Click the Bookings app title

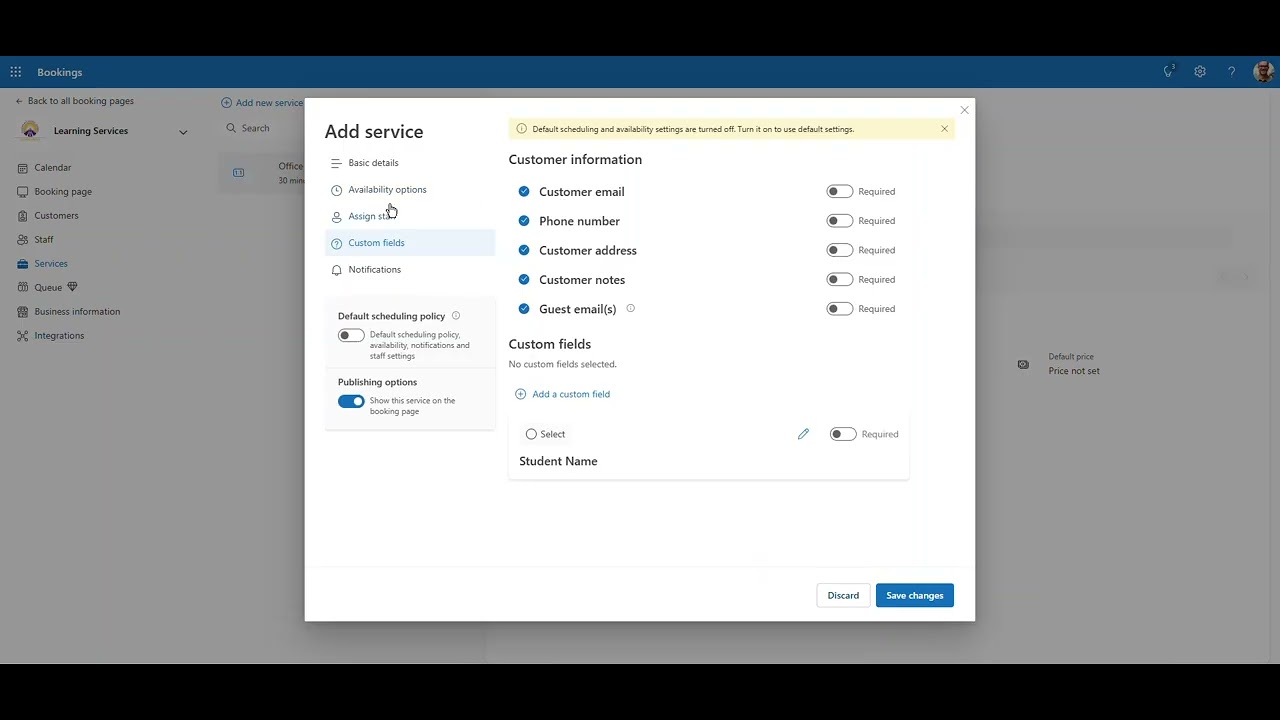pos(60,72)
